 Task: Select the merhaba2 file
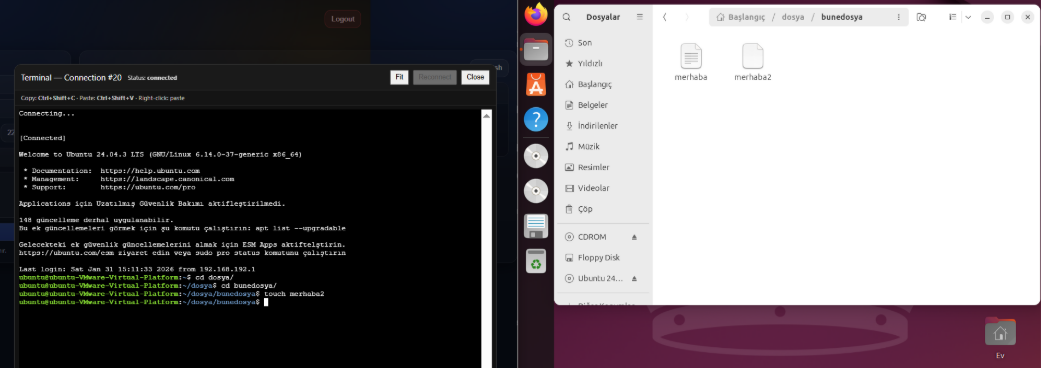752,62
